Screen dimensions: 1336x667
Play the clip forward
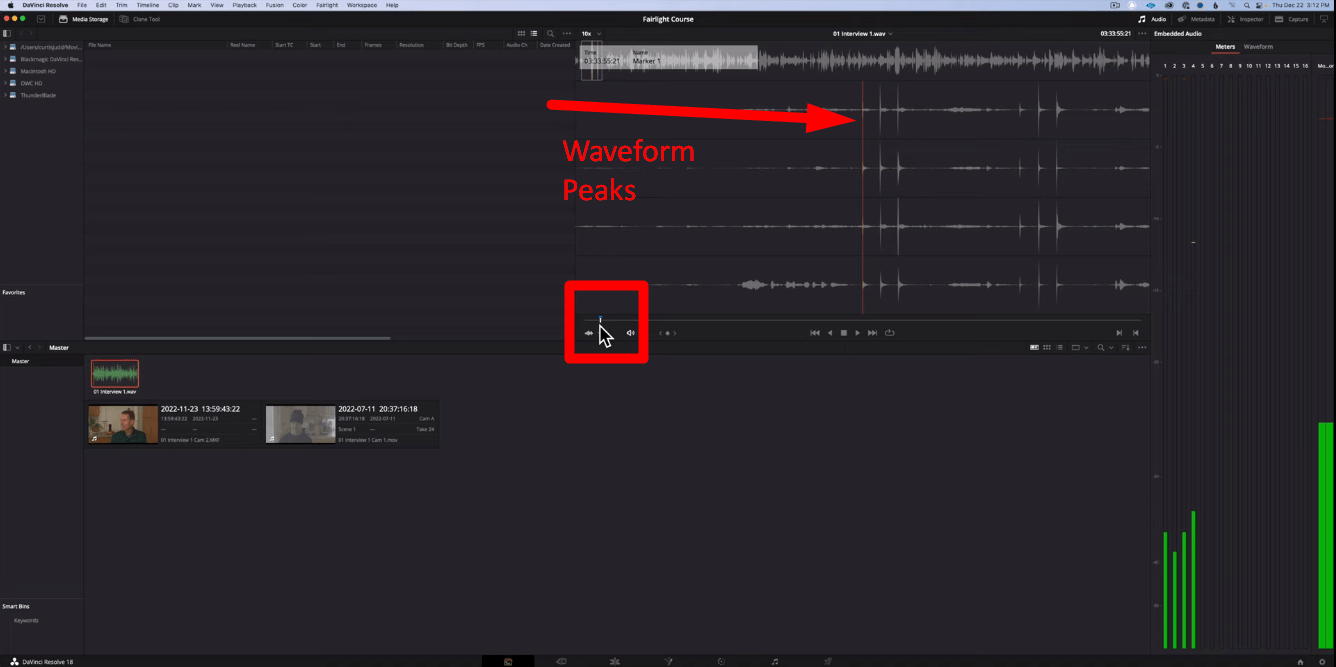857,333
